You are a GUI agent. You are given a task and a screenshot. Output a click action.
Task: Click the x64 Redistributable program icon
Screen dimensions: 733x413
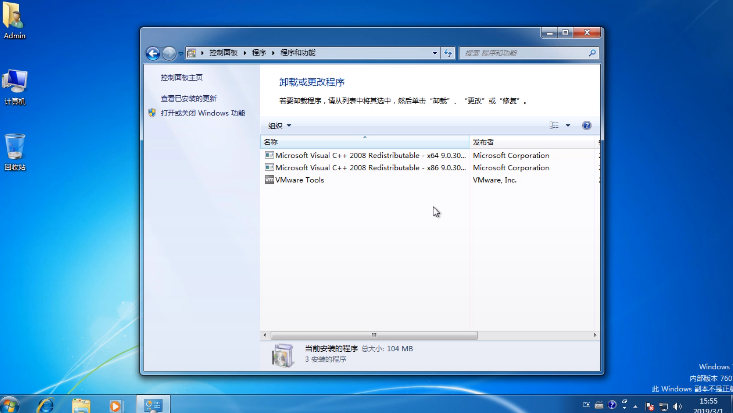pos(269,155)
